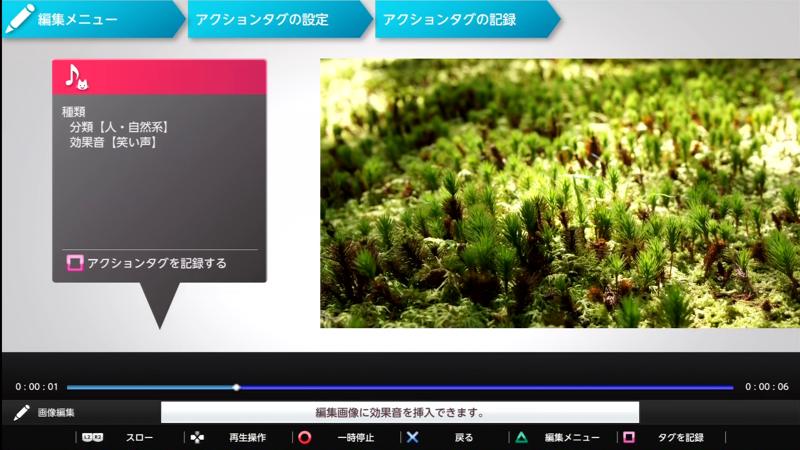Click the pencil icon next to 画像編集
The height and width of the screenshot is (450, 800).
pyautogui.click(x=21, y=412)
